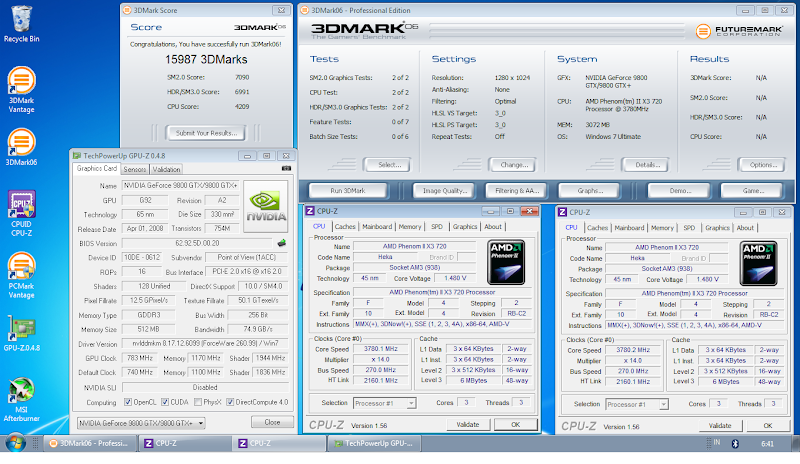Open the CPUID CPU-Z desktop shortcut

(x=21, y=213)
